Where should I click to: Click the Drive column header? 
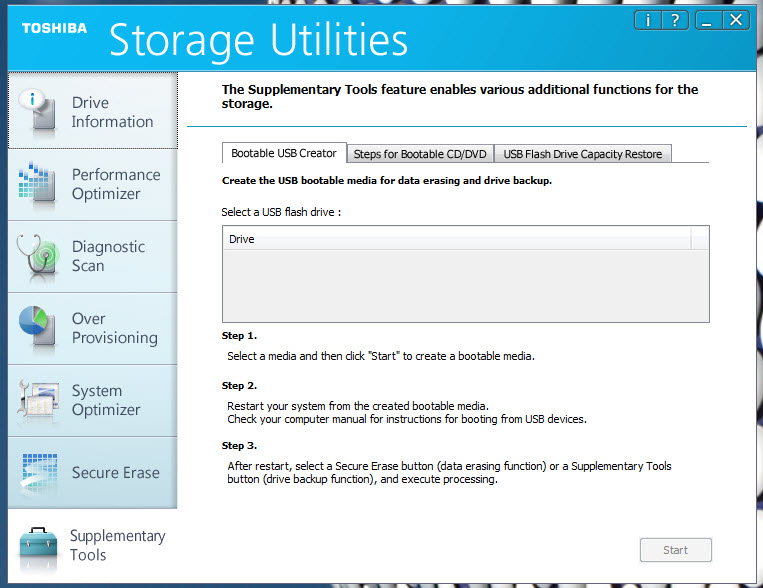[x=457, y=239]
